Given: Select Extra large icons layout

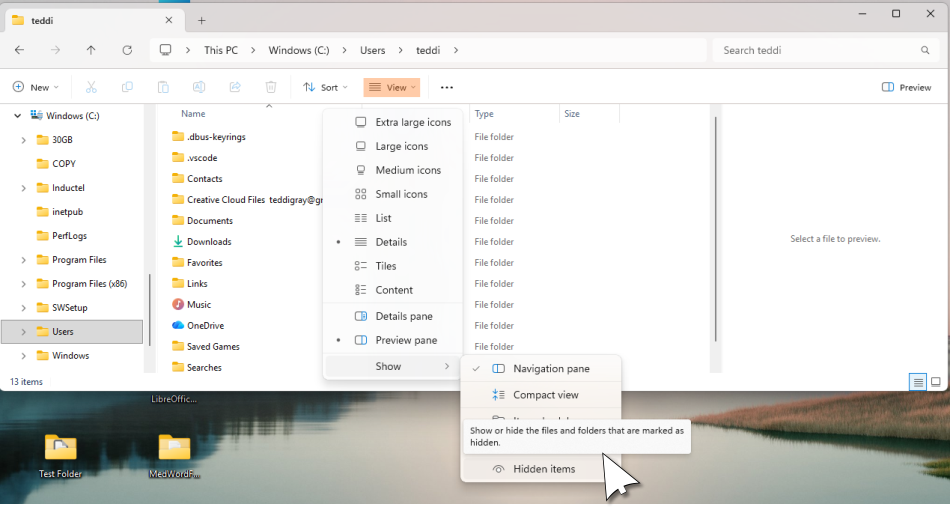Looking at the screenshot, I should (412, 122).
